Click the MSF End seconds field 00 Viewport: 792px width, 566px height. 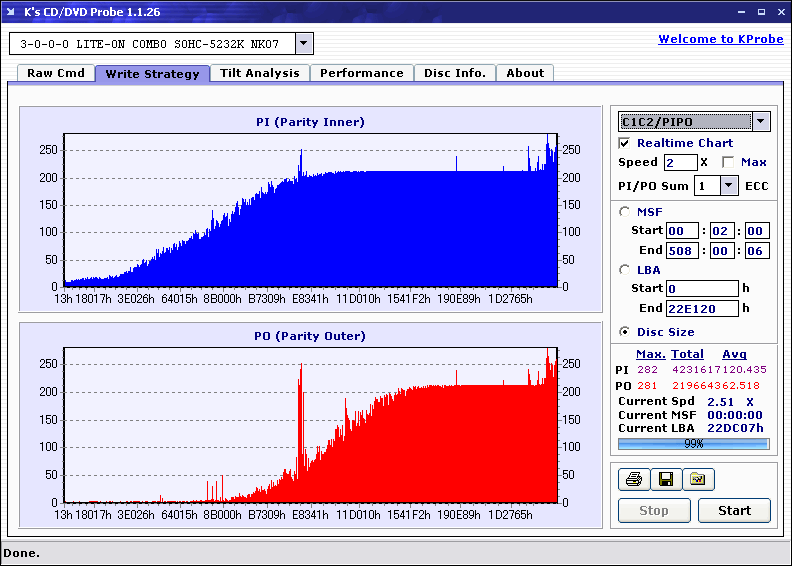coord(721,250)
